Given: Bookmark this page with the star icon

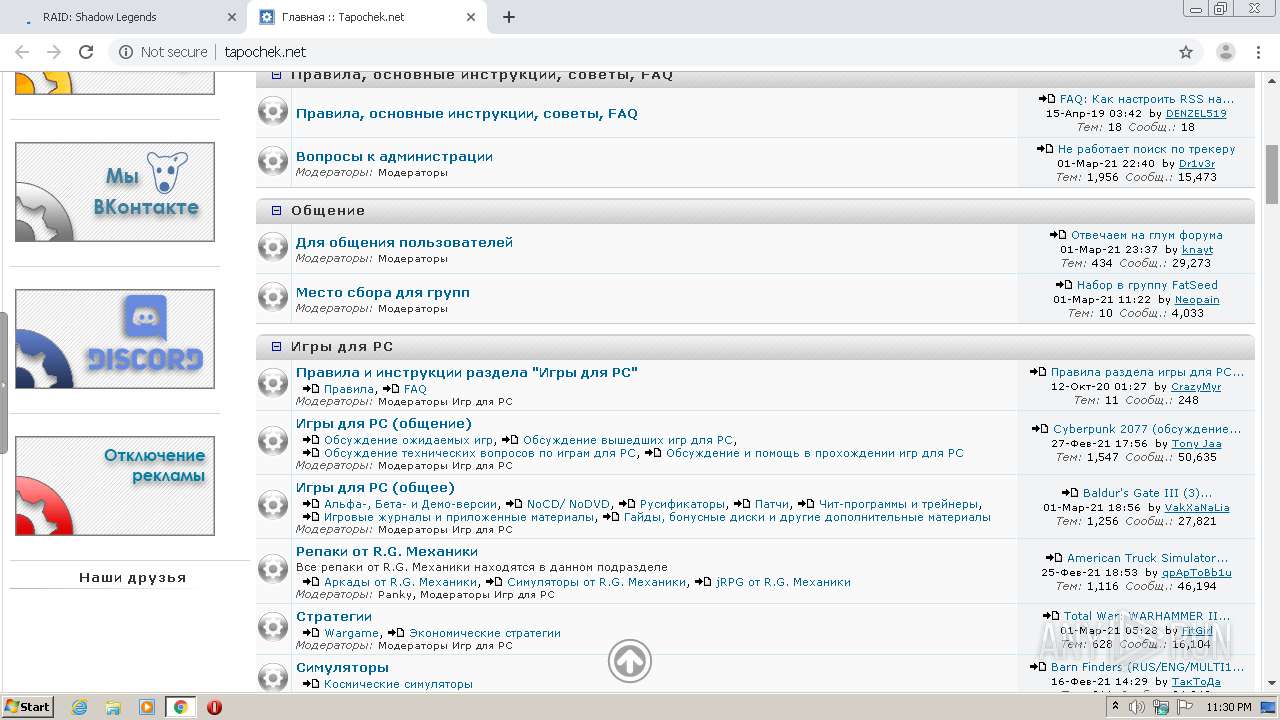Looking at the screenshot, I should coord(1186,52).
